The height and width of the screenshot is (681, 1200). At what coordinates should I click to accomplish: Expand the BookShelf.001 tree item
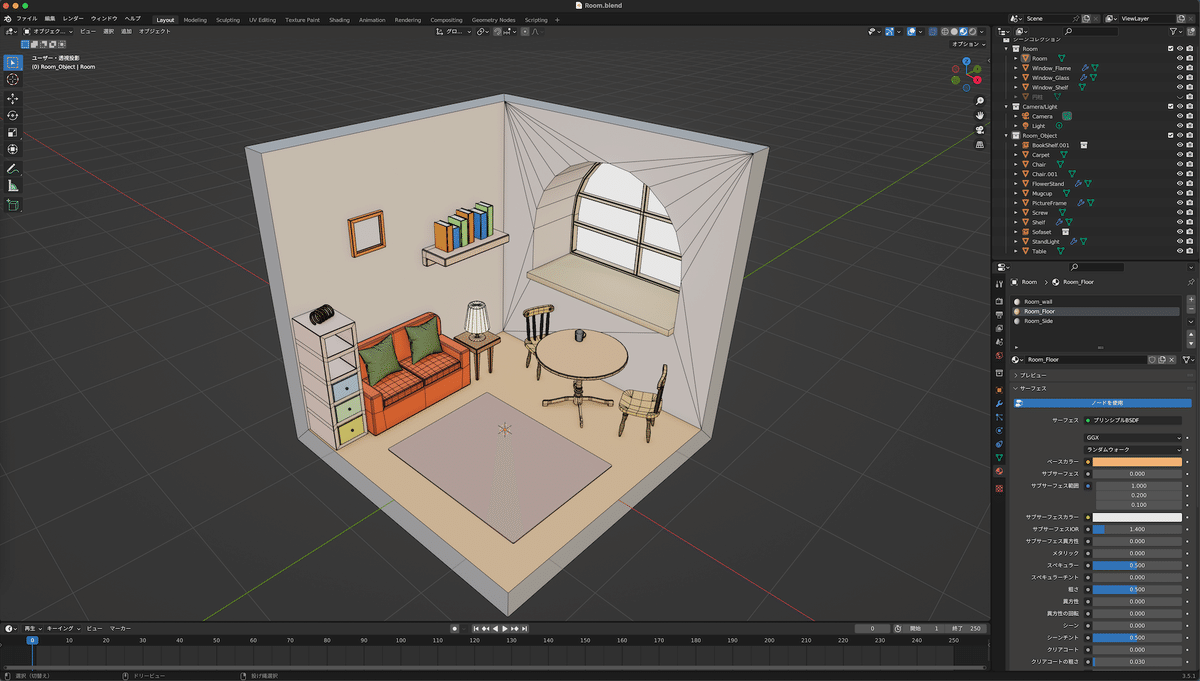tap(1016, 145)
